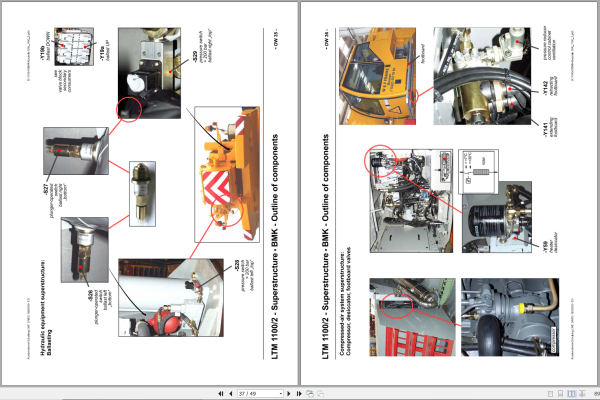600x400 pixels.
Task: Select the facing two-page layout
Action: tap(571, 393)
